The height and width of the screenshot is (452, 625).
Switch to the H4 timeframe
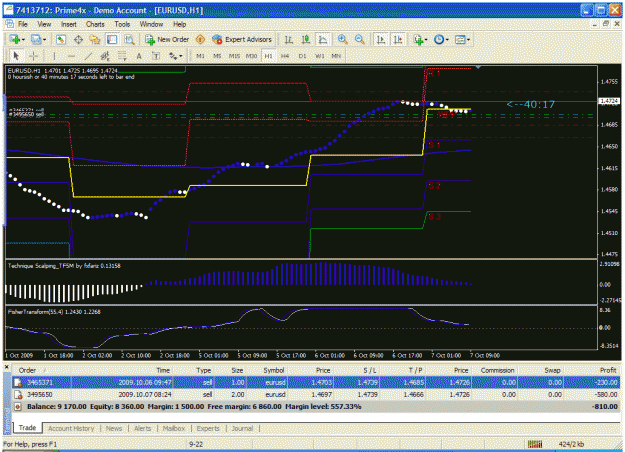point(285,56)
